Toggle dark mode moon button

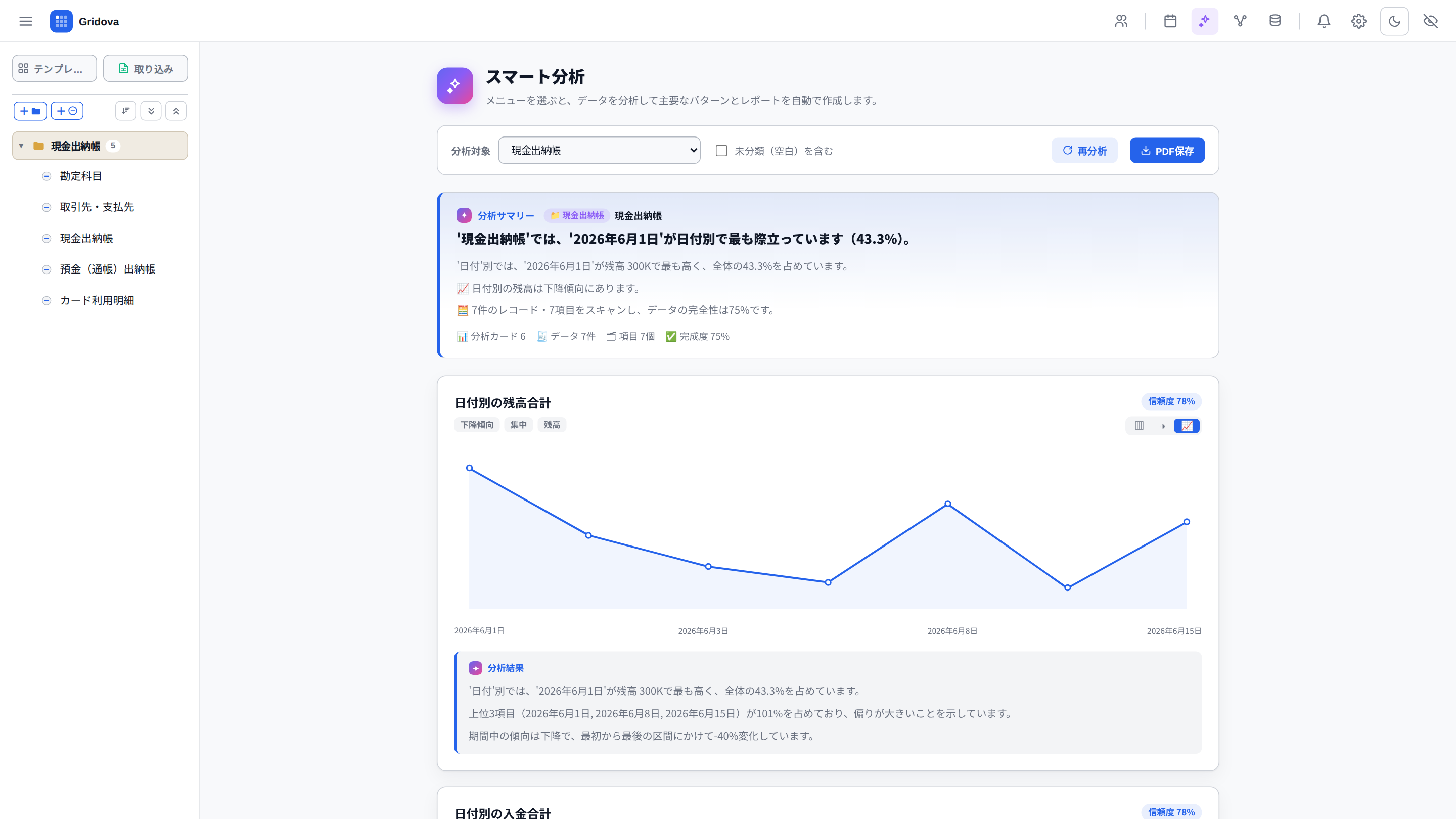(x=1394, y=21)
